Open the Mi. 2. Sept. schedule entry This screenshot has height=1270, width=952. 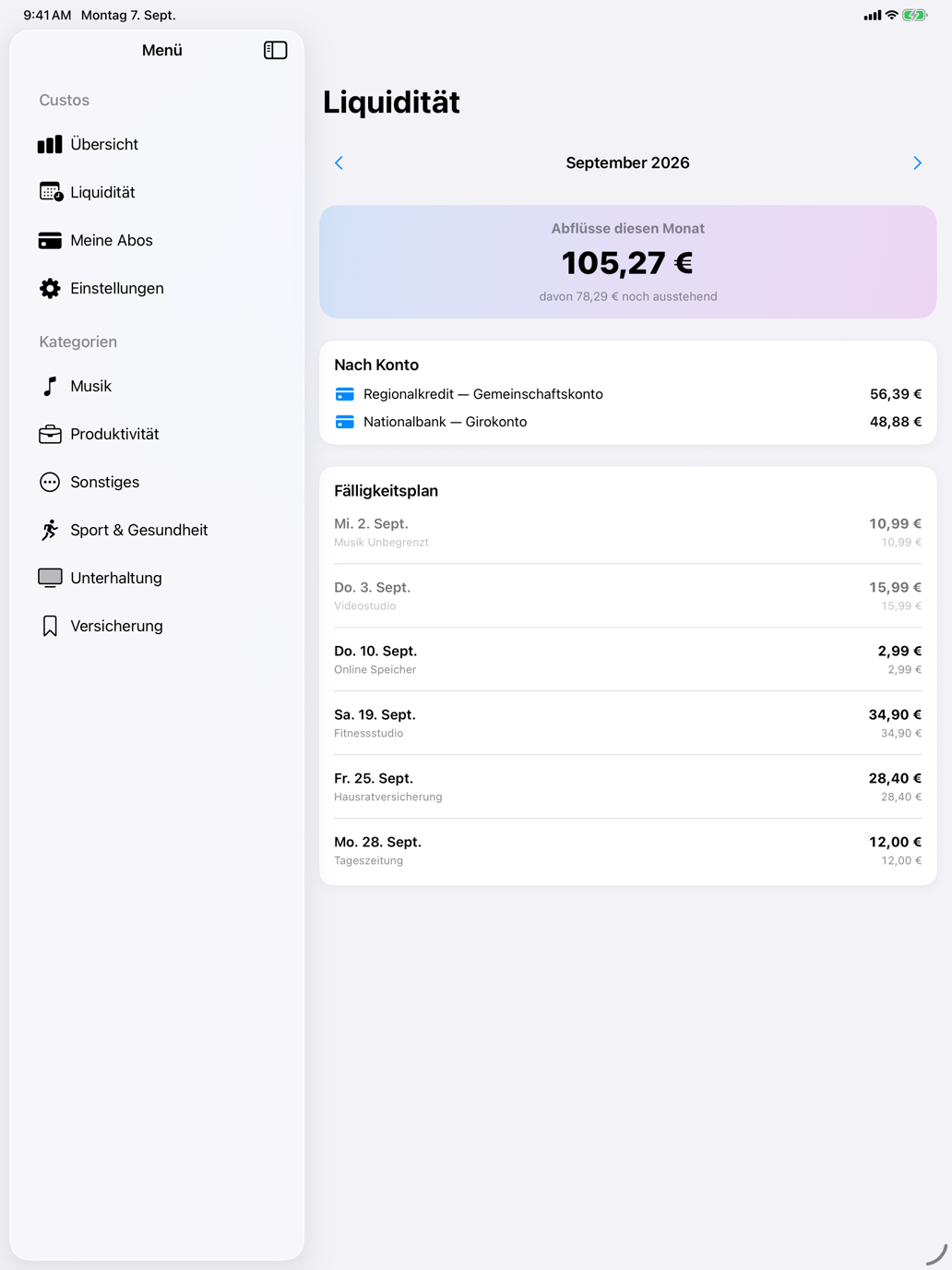pyautogui.click(x=628, y=533)
